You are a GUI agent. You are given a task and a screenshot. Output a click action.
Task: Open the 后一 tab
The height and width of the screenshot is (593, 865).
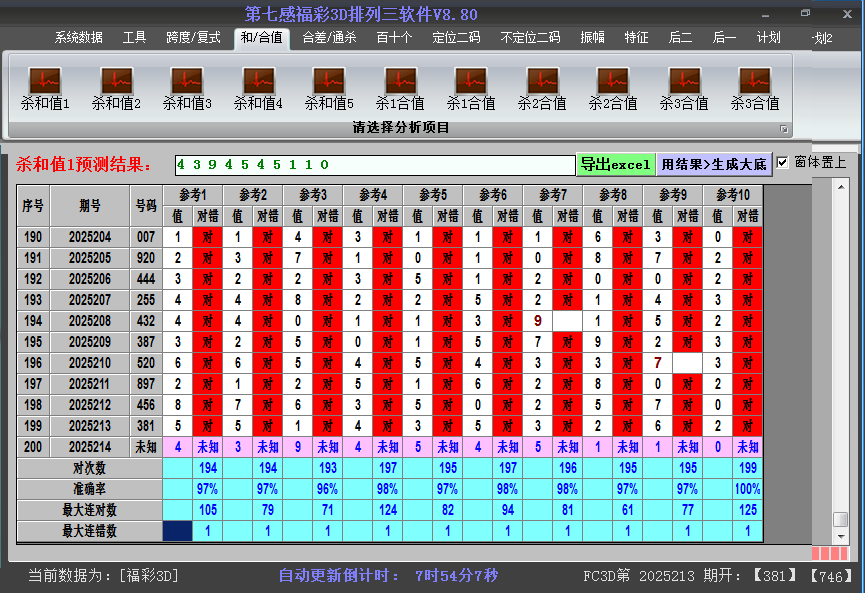pos(724,38)
